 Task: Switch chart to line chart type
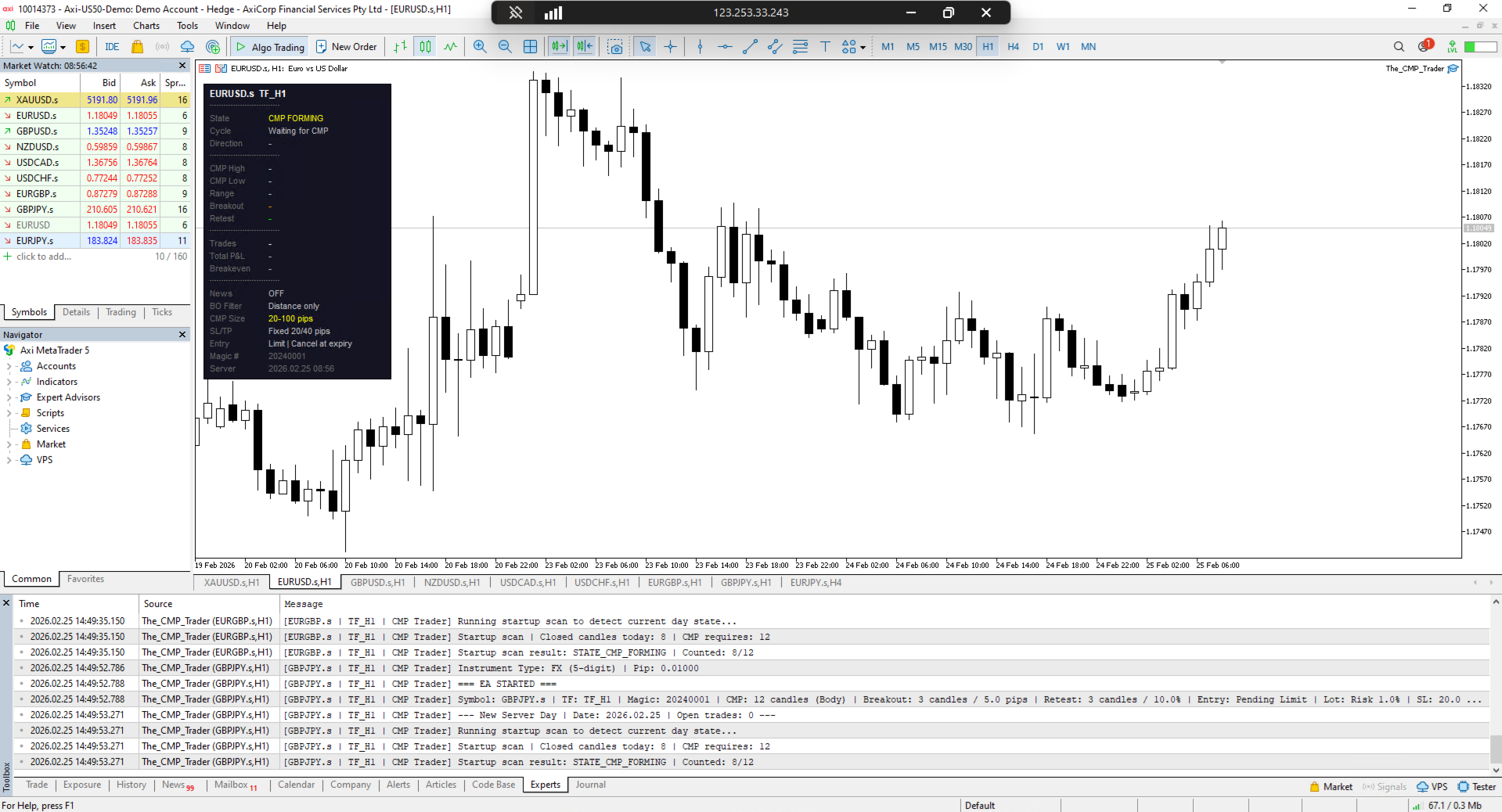450,47
